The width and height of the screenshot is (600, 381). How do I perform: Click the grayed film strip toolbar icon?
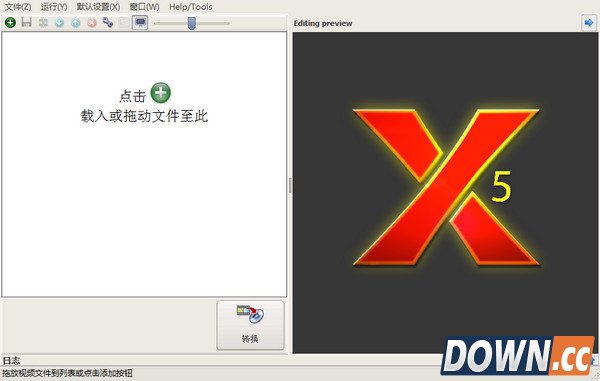(43, 23)
